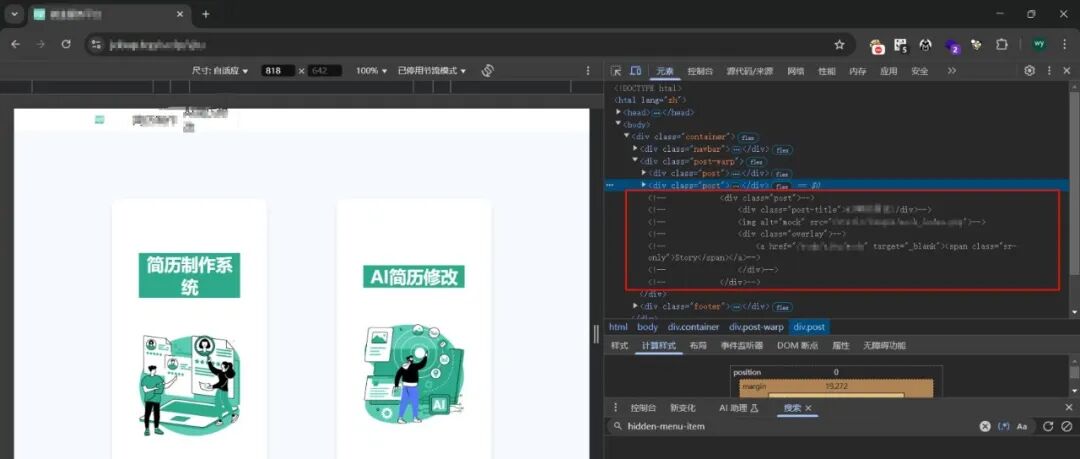Expand the div footer node
This screenshot has width=1080, height=459.
point(635,305)
